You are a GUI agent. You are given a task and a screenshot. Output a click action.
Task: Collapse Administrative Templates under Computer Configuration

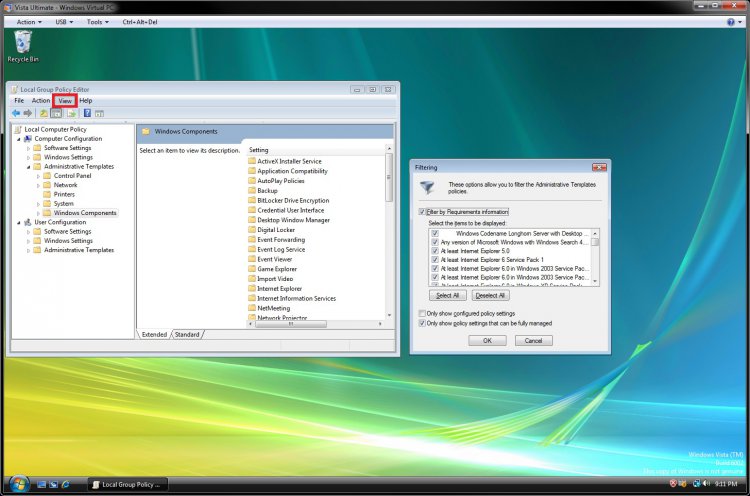(28, 167)
